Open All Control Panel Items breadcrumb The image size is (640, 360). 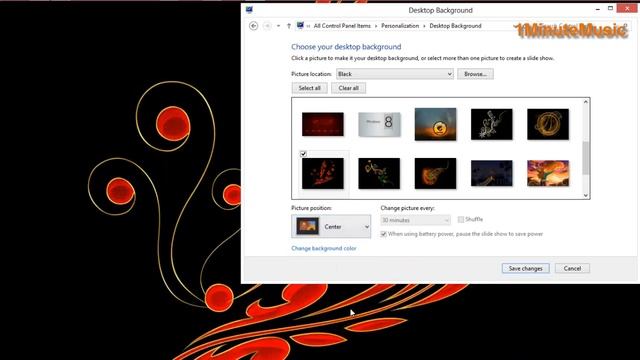(342, 26)
